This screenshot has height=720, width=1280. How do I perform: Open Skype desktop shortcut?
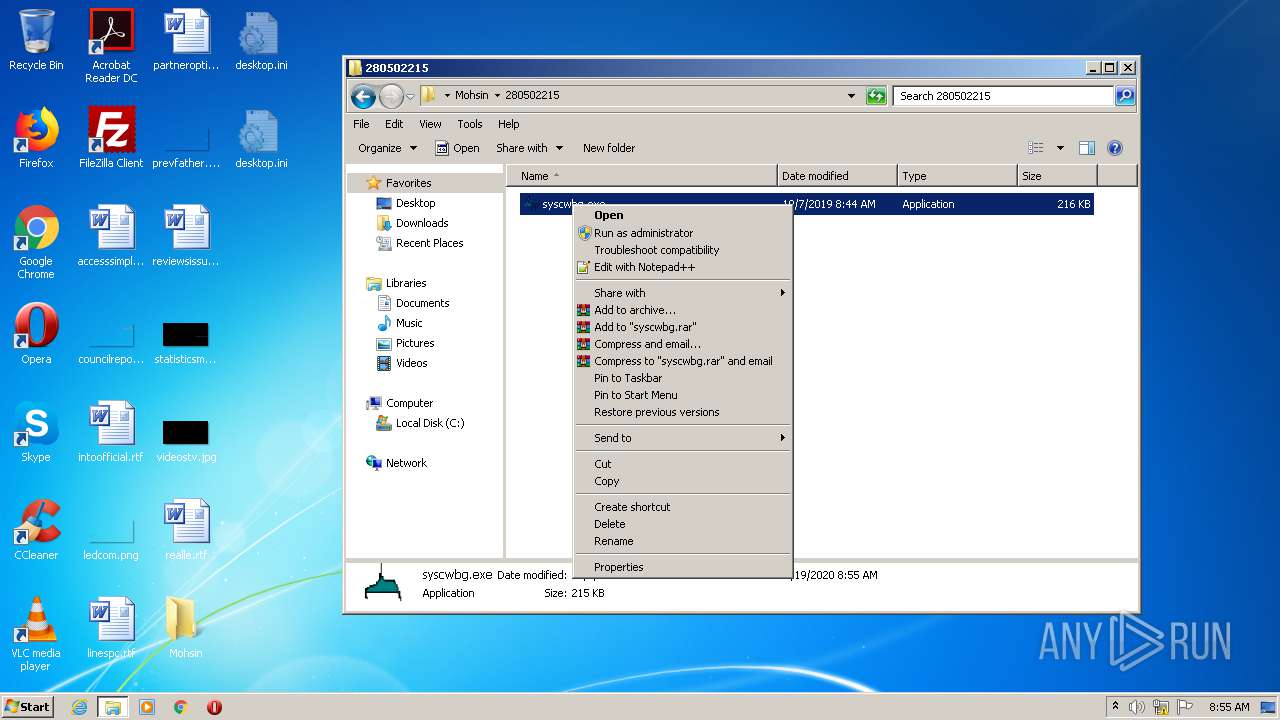click(x=36, y=432)
